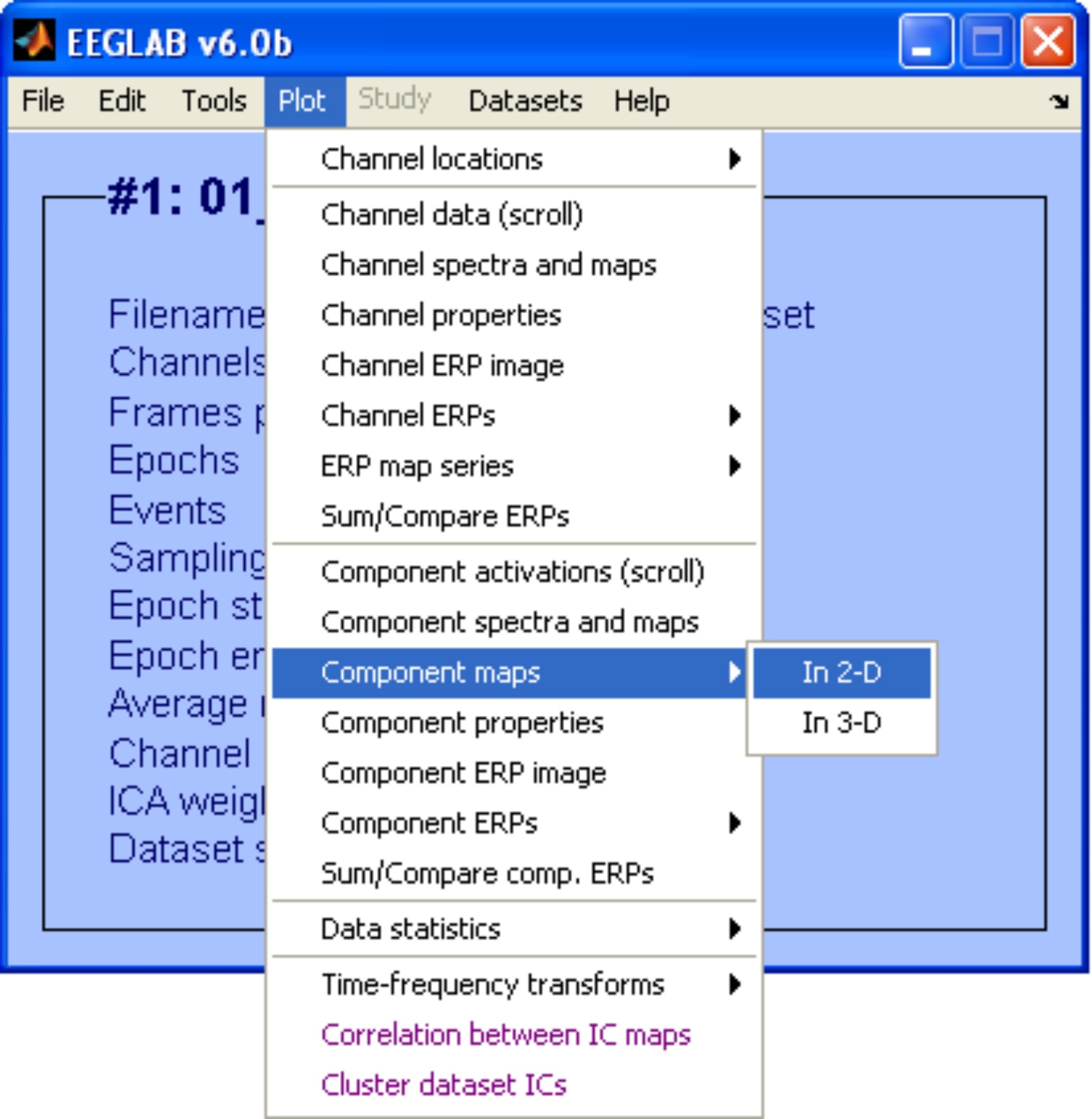The height and width of the screenshot is (1119, 1092).
Task: Expand the Channel locations submenu
Action: point(513,159)
